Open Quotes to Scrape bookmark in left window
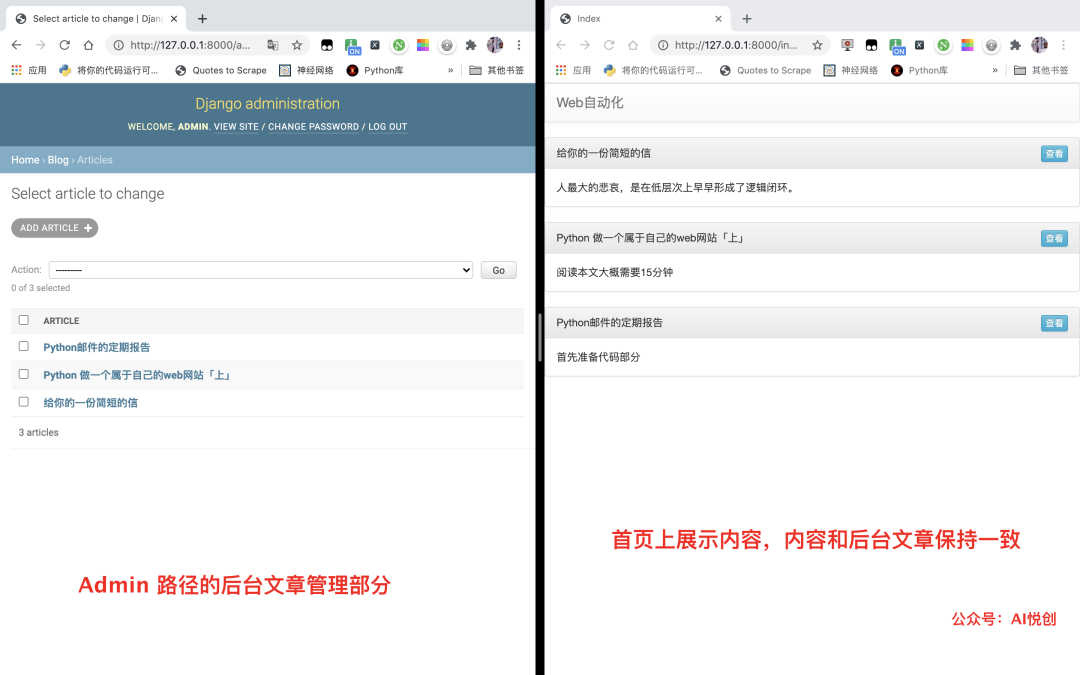This screenshot has width=1080, height=675. coord(220,70)
